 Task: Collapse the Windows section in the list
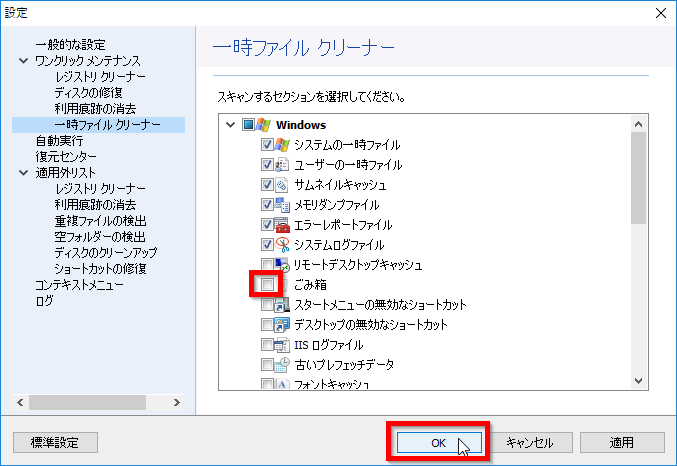tap(231, 125)
